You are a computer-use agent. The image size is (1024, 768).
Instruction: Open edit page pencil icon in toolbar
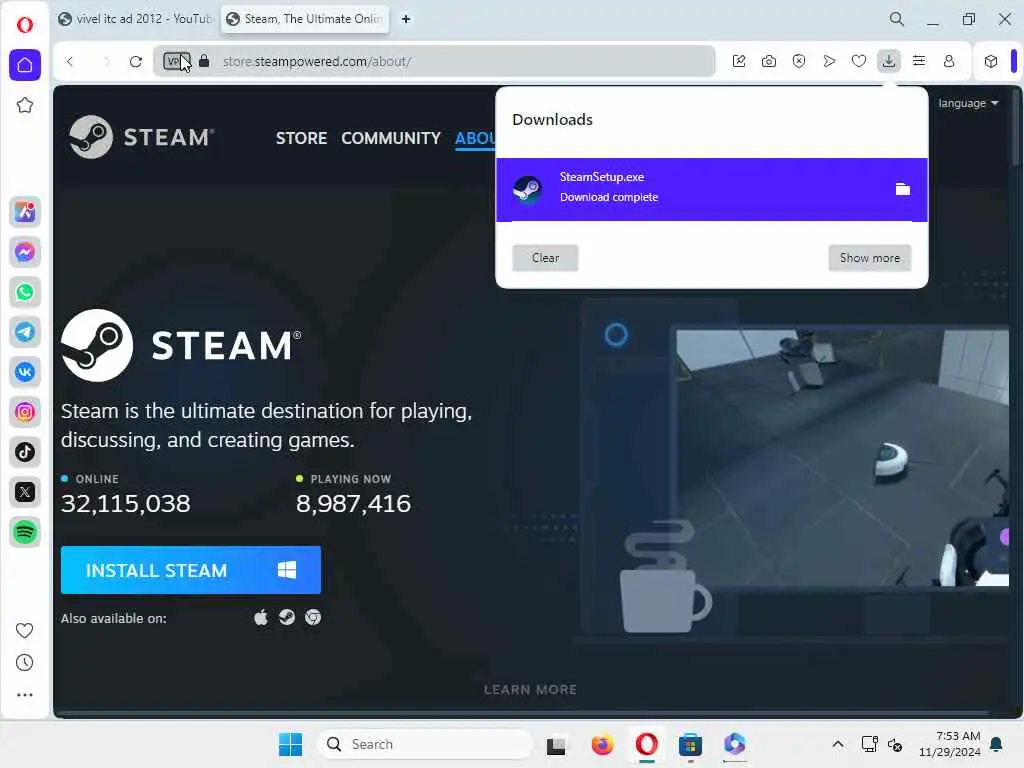coord(739,61)
